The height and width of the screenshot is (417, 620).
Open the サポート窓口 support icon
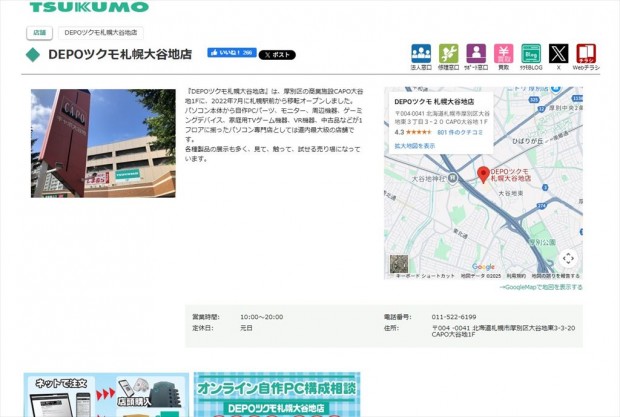(476, 57)
